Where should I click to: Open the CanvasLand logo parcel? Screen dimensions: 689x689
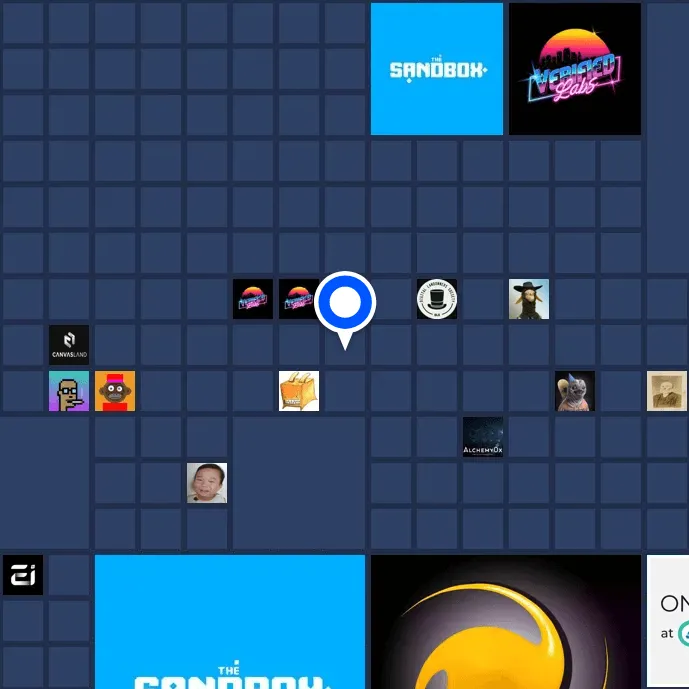point(69,345)
